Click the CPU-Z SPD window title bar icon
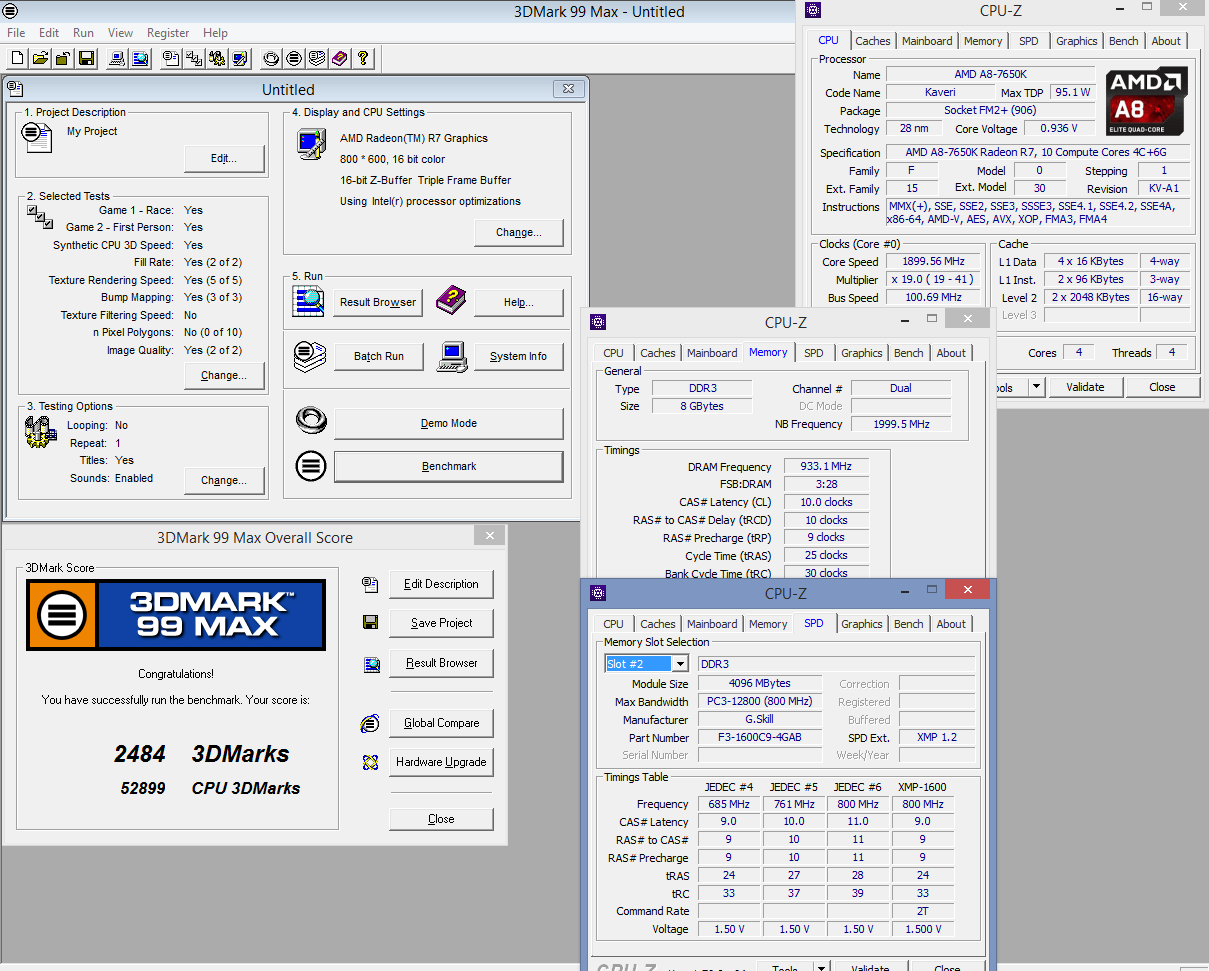The height and width of the screenshot is (971, 1209). click(598, 592)
